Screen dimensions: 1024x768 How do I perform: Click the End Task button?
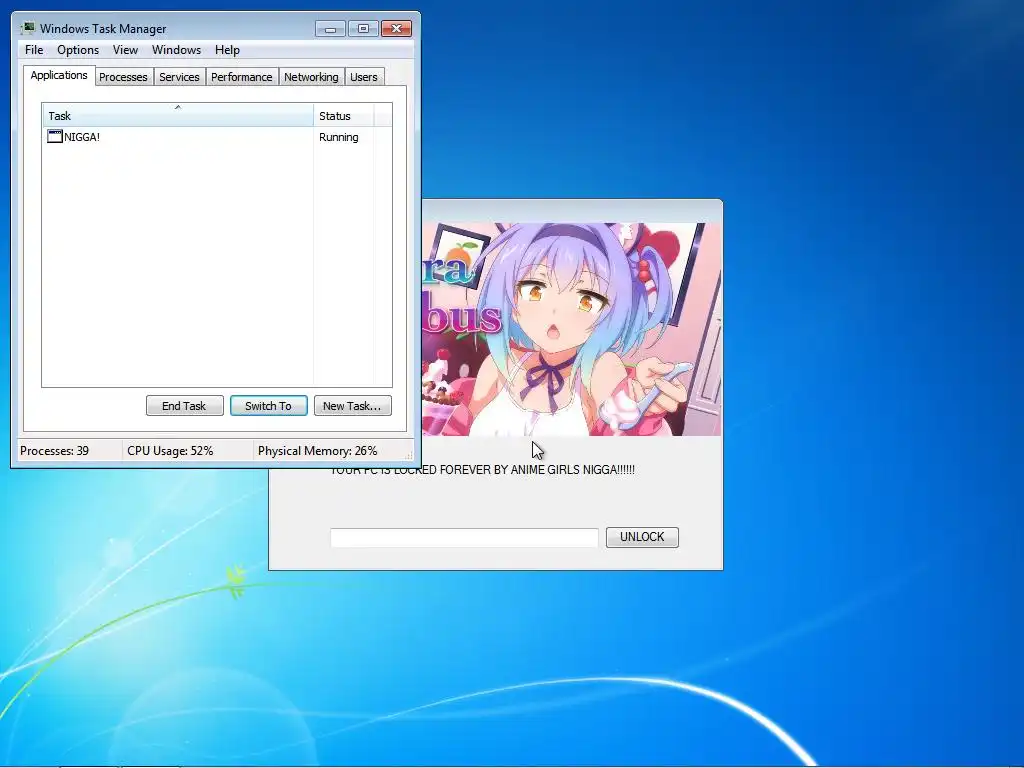point(184,406)
